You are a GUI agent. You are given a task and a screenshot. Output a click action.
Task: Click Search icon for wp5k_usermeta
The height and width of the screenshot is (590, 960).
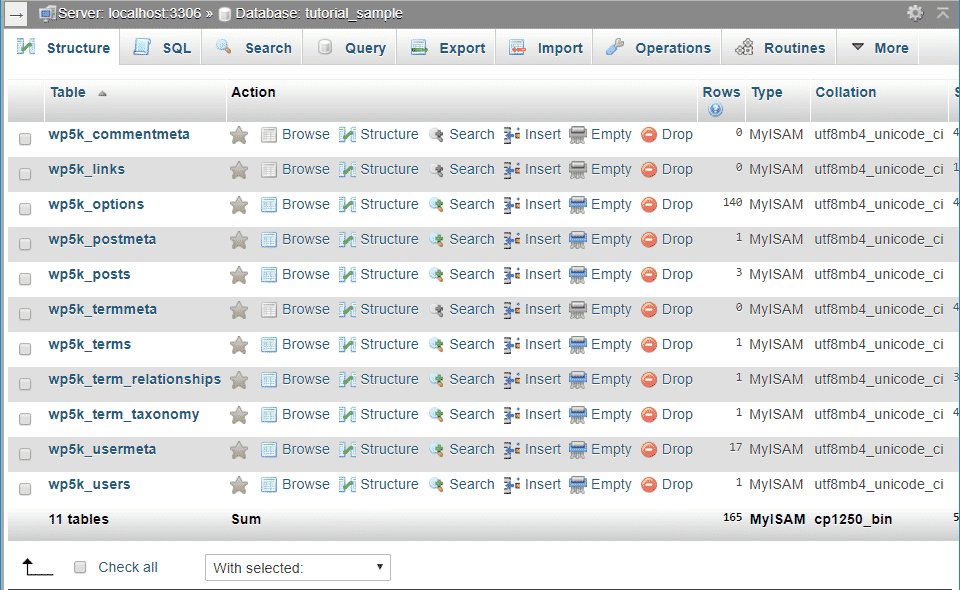click(x=437, y=450)
